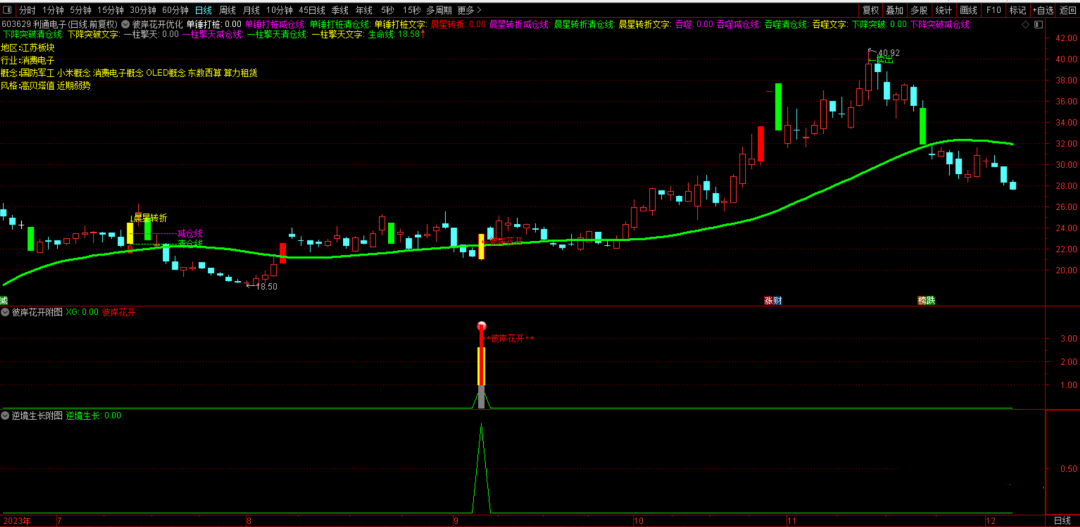Click the 卖出 sell signal near 40.92
The width and height of the screenshot is (1080, 527).
[884, 60]
